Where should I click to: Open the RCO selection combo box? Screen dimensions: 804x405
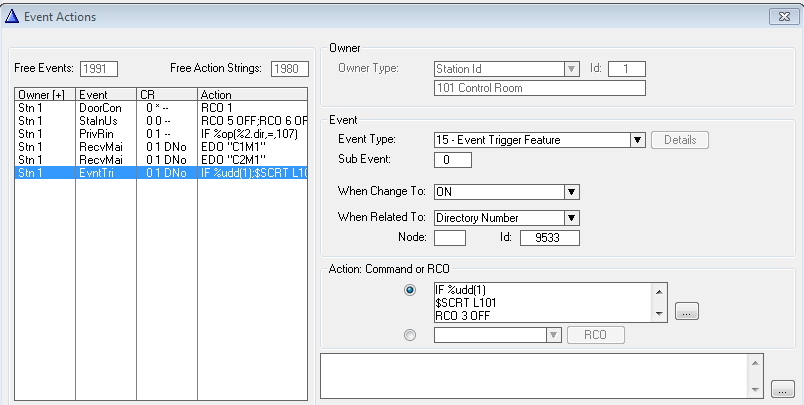tap(553, 335)
